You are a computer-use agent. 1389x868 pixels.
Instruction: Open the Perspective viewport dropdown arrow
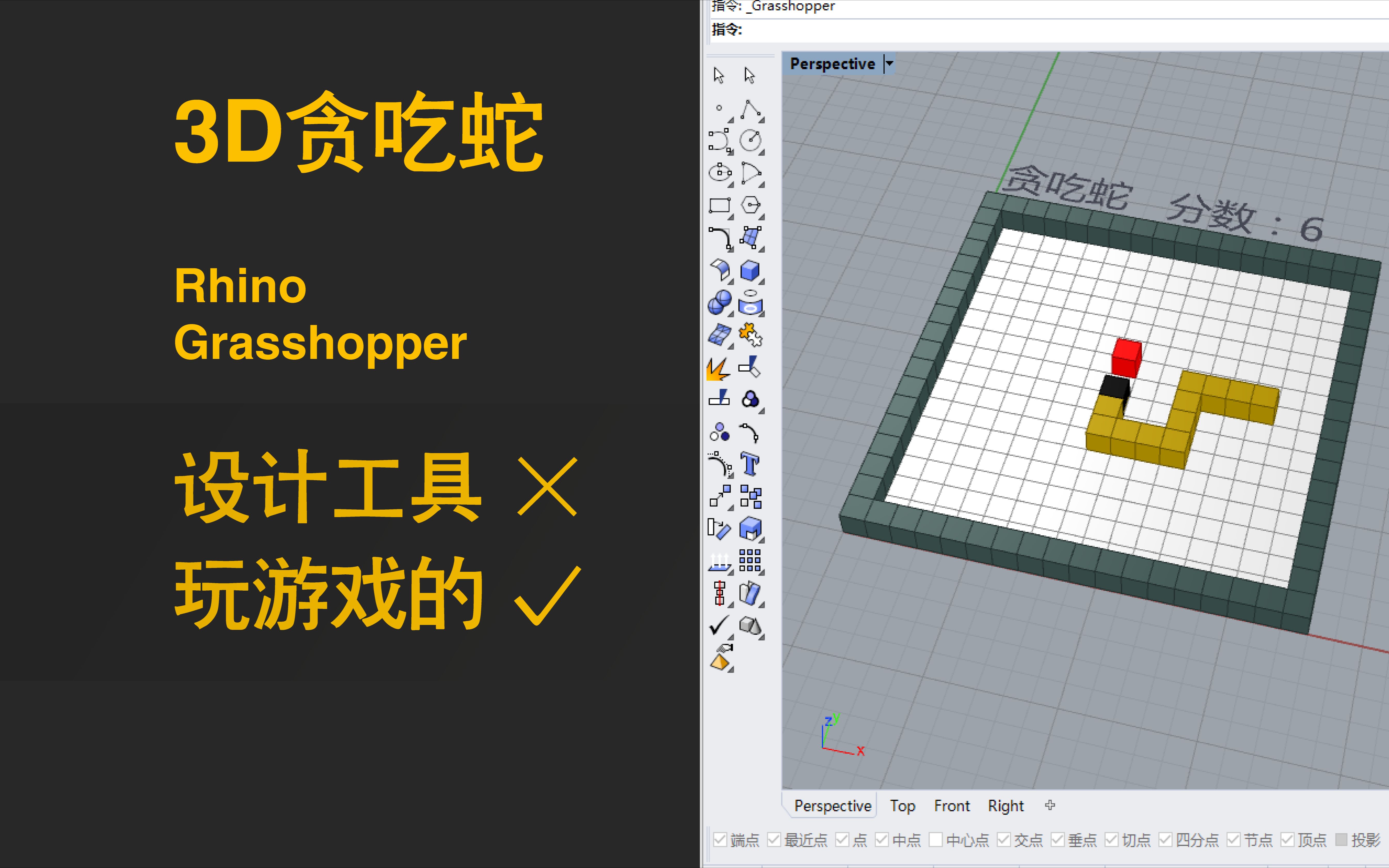[x=889, y=63]
